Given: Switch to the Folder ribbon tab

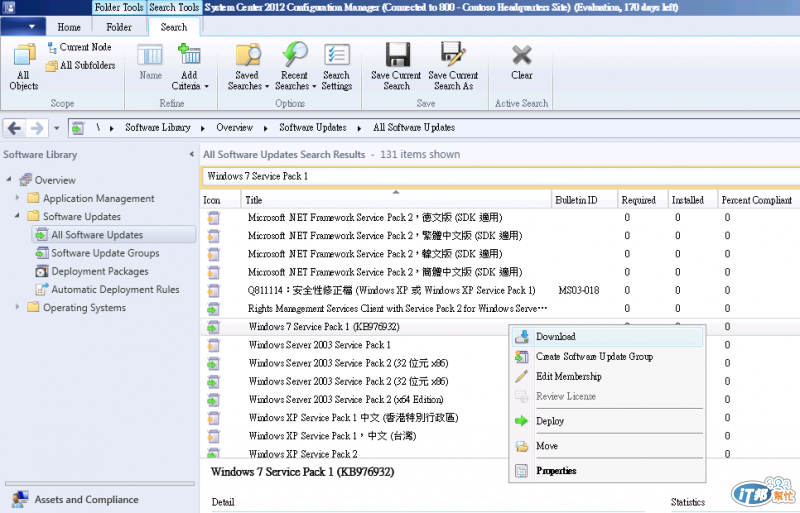Looking at the screenshot, I should pyautogui.click(x=119, y=27).
